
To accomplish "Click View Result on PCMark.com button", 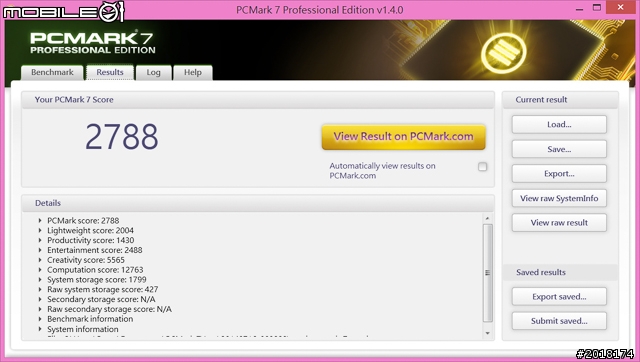I will pos(403,136).
